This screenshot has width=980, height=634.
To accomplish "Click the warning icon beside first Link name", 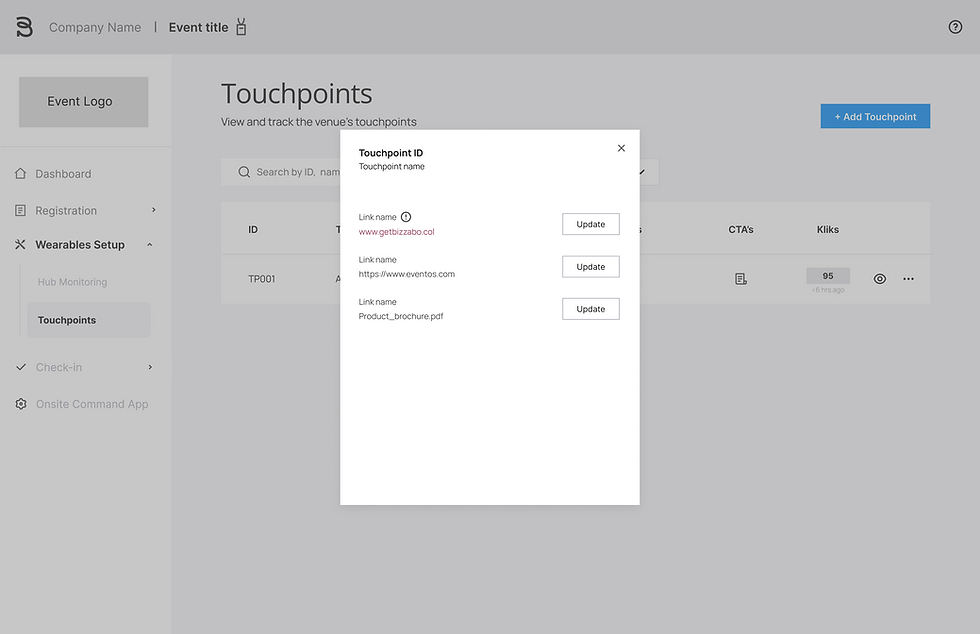I will pyautogui.click(x=406, y=217).
